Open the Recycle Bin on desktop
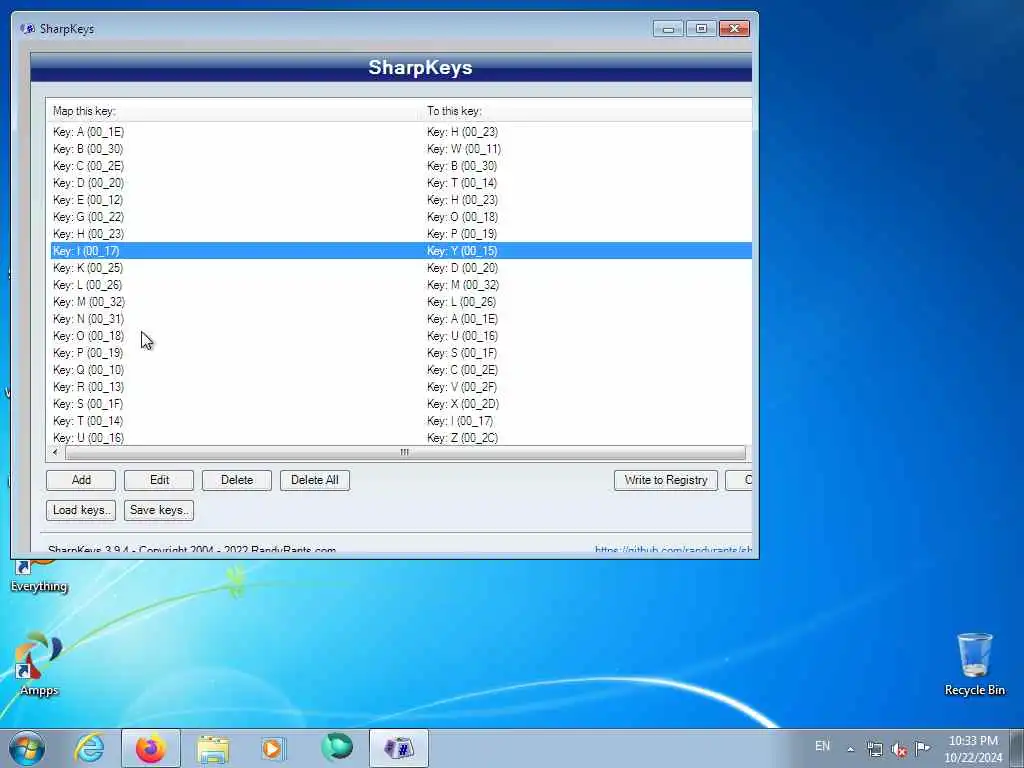 (974, 664)
